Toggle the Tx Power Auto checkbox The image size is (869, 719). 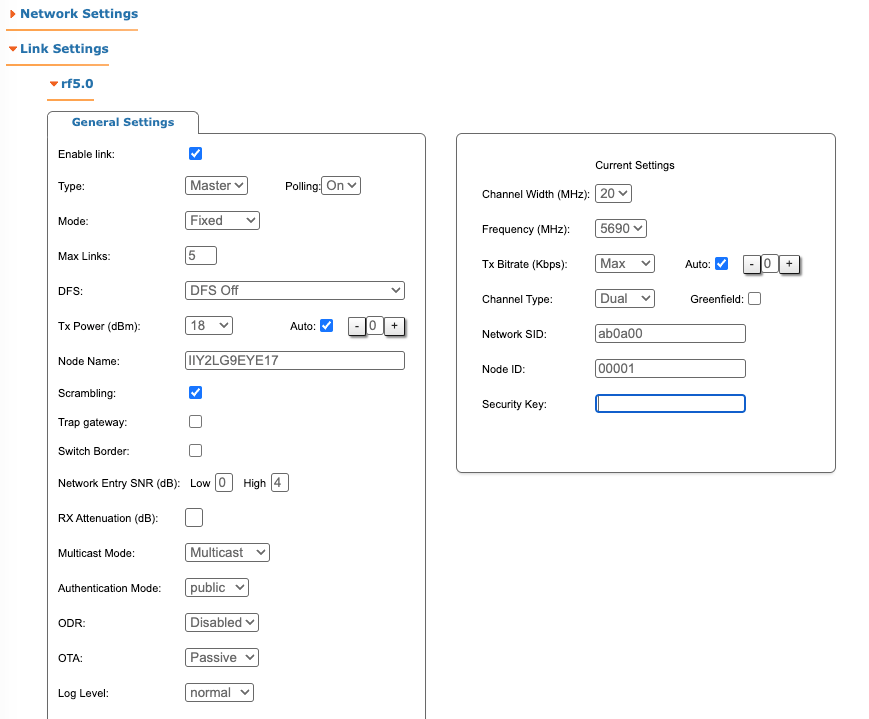click(327, 325)
